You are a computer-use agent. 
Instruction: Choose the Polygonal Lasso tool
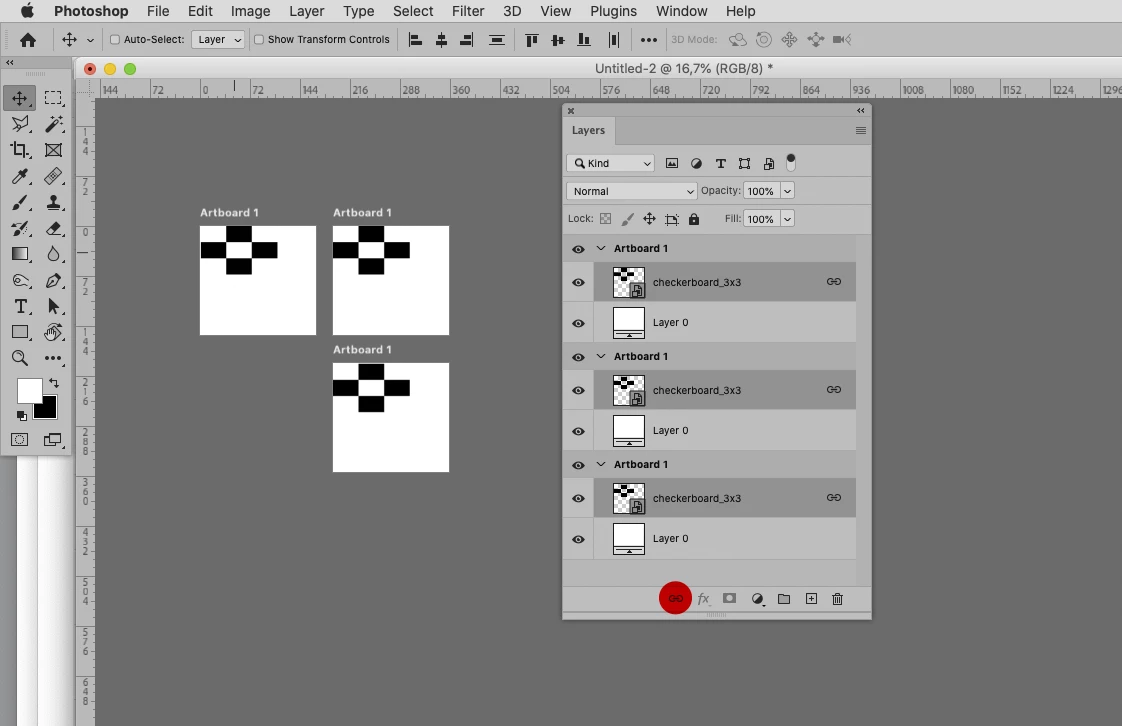tap(20, 124)
